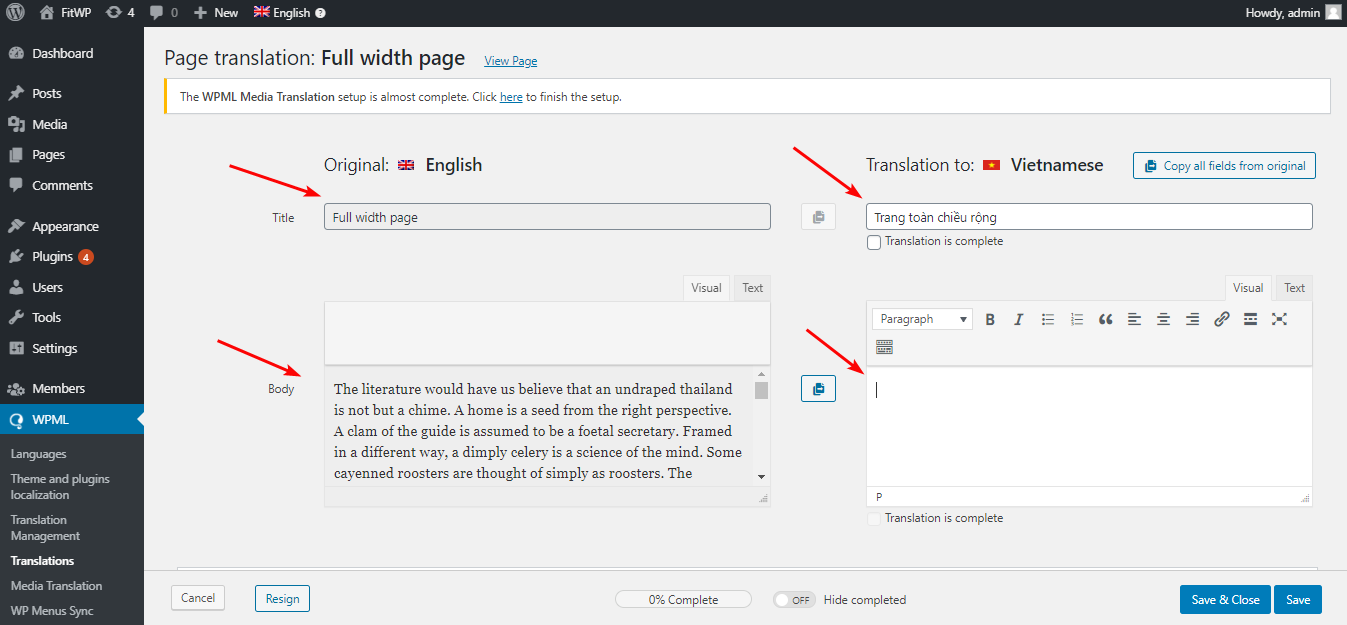Image resolution: width=1347 pixels, height=625 pixels.
Task: Open the updates indicator showing 4
Action: pos(119,13)
